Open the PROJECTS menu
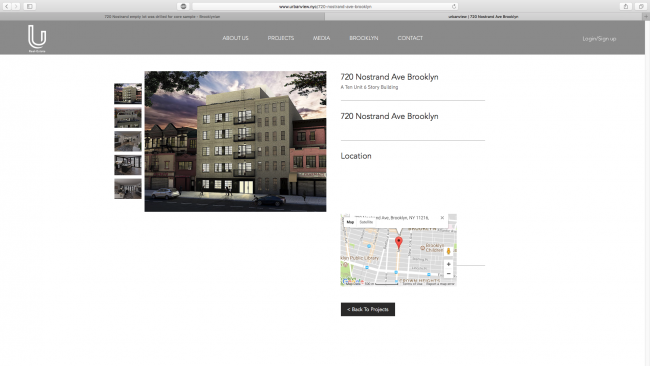This screenshot has width=650, height=366. coord(281,38)
